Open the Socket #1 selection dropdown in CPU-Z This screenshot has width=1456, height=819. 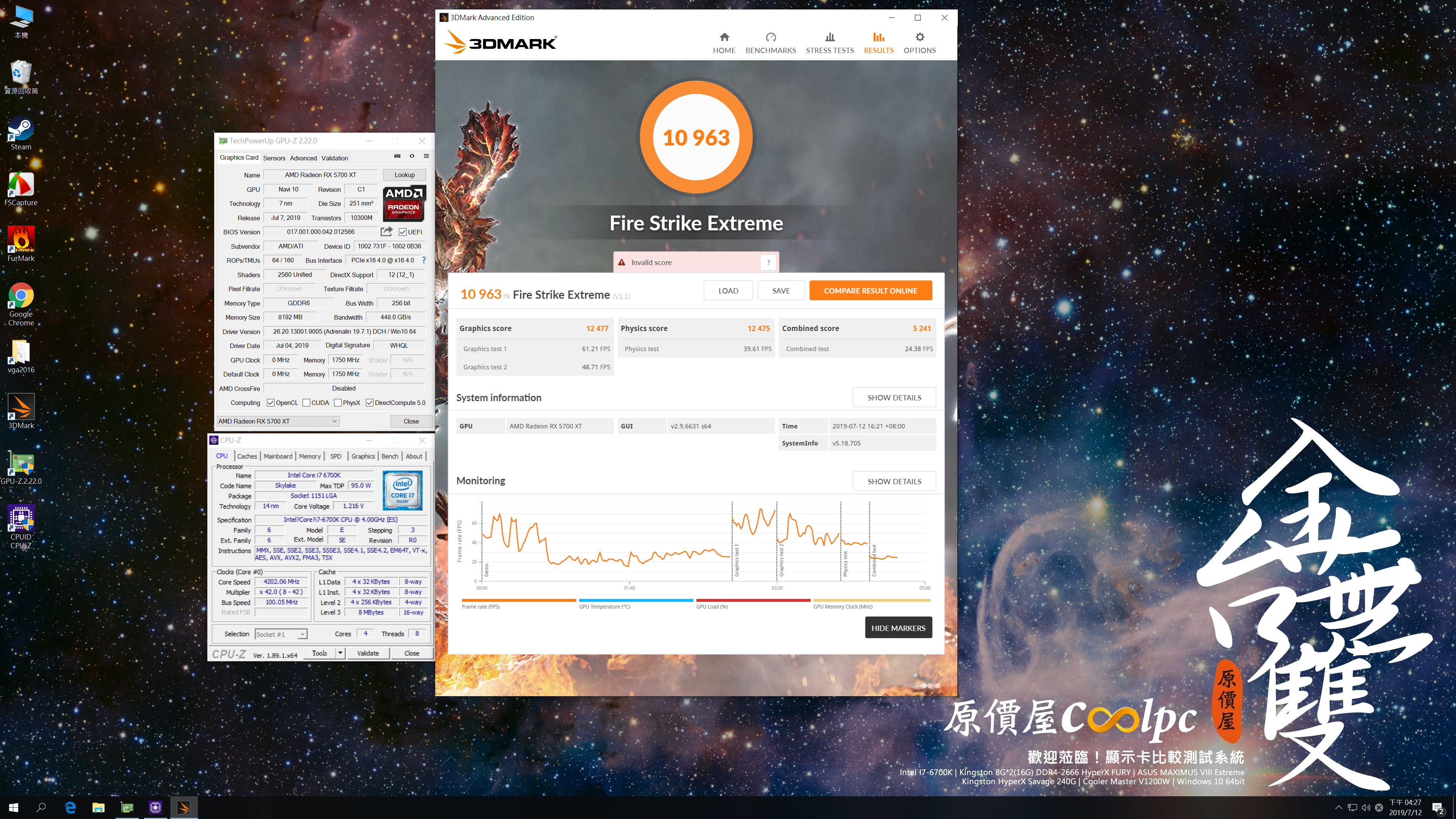click(281, 634)
